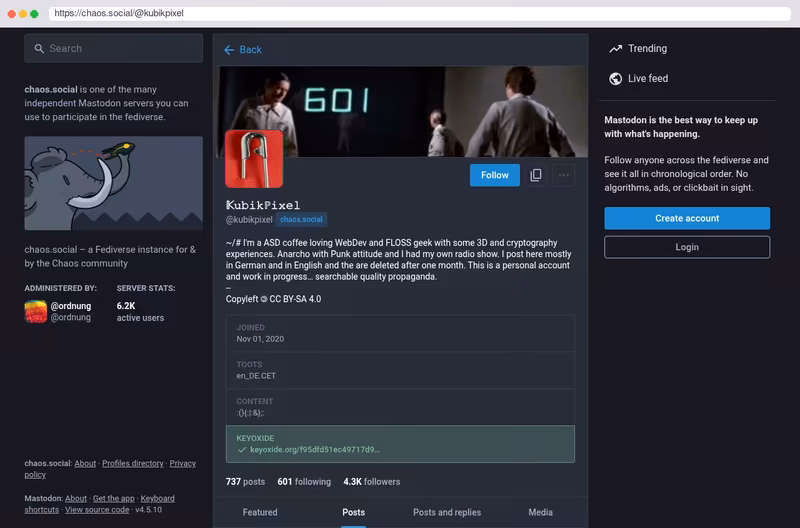800x528 pixels.
Task: Click the CONTENT field value
Action: pos(250,413)
